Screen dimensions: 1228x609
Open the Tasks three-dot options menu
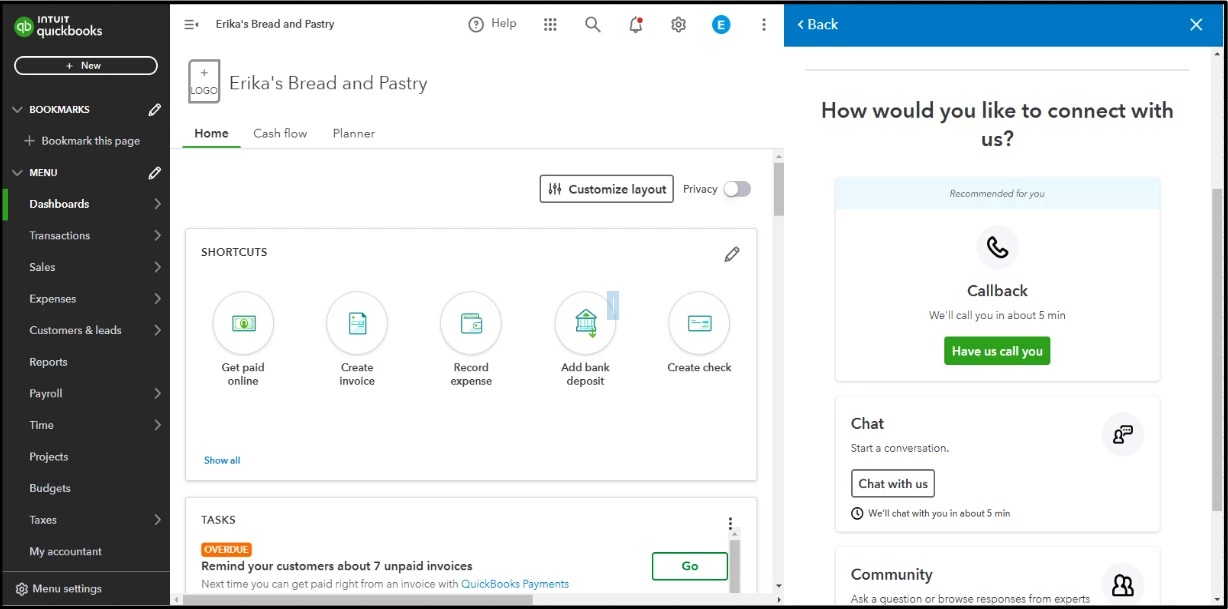(x=731, y=523)
